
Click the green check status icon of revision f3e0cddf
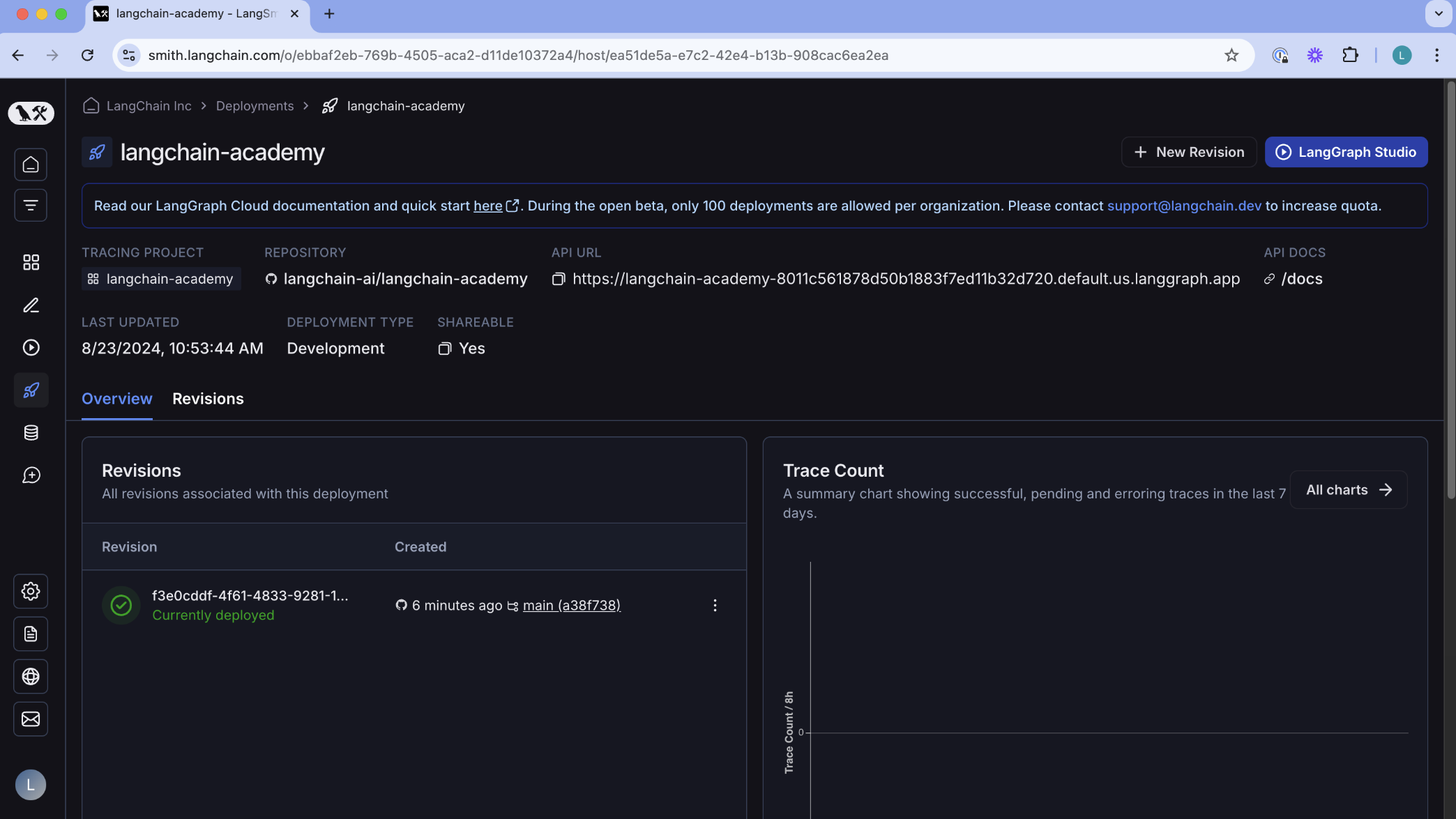121,605
